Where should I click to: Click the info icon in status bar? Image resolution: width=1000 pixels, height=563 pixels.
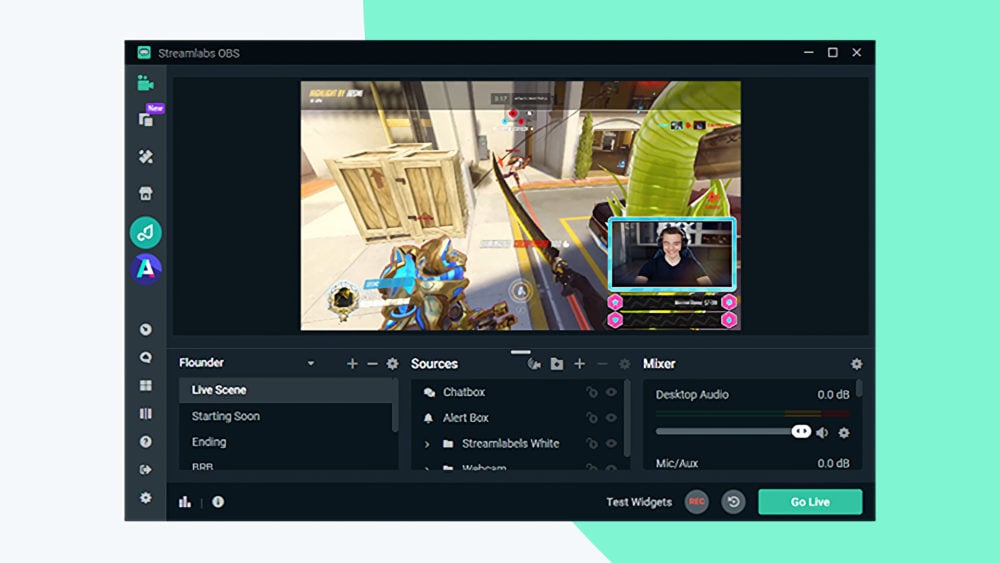(x=218, y=502)
